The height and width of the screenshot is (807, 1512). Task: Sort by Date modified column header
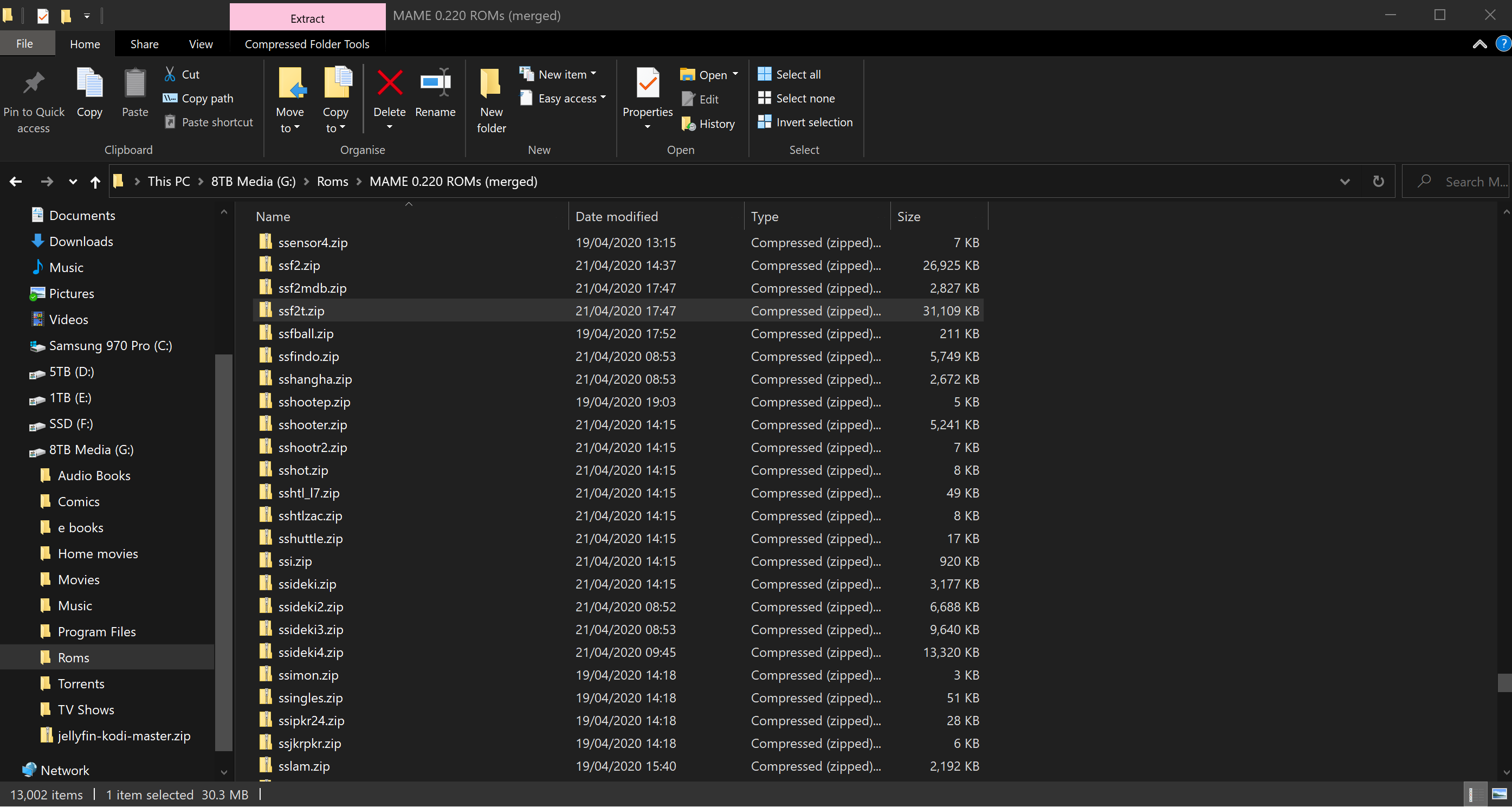[656, 216]
